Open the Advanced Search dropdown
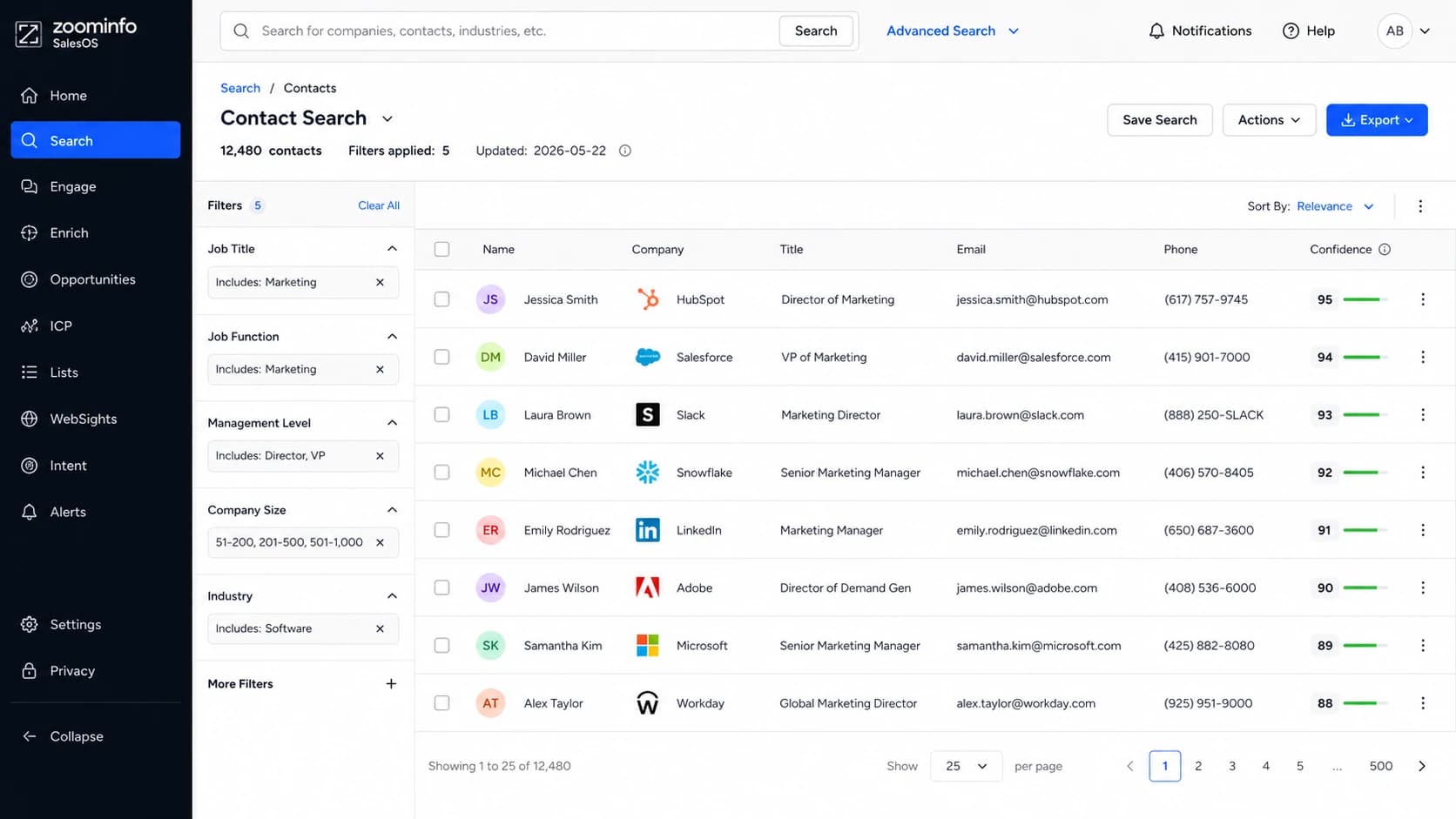This screenshot has width=1456, height=819. (x=953, y=30)
